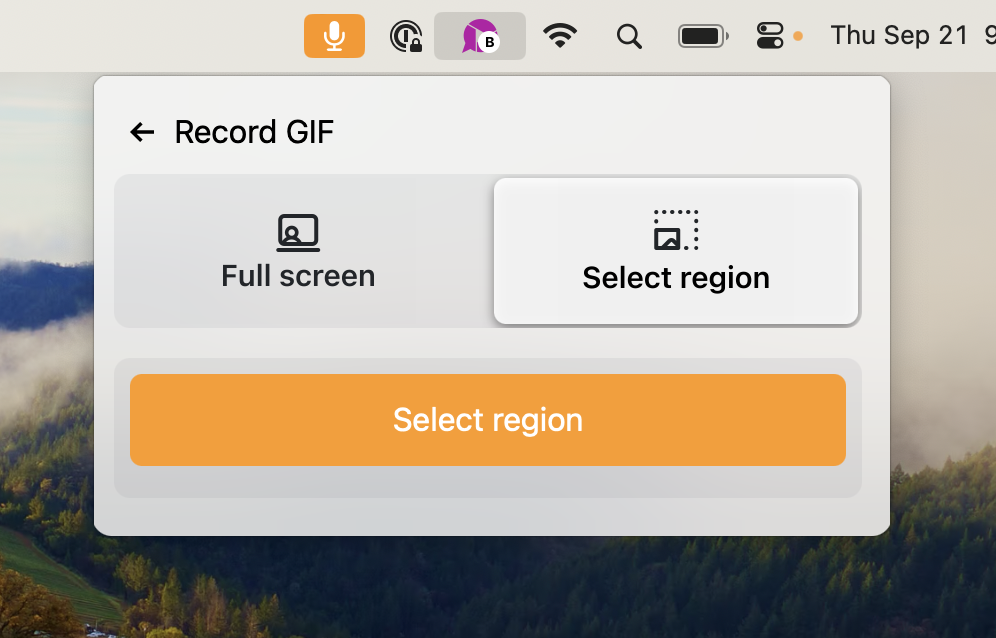
Task: Go back using the arrow beside Record GIF
Action: 142,132
